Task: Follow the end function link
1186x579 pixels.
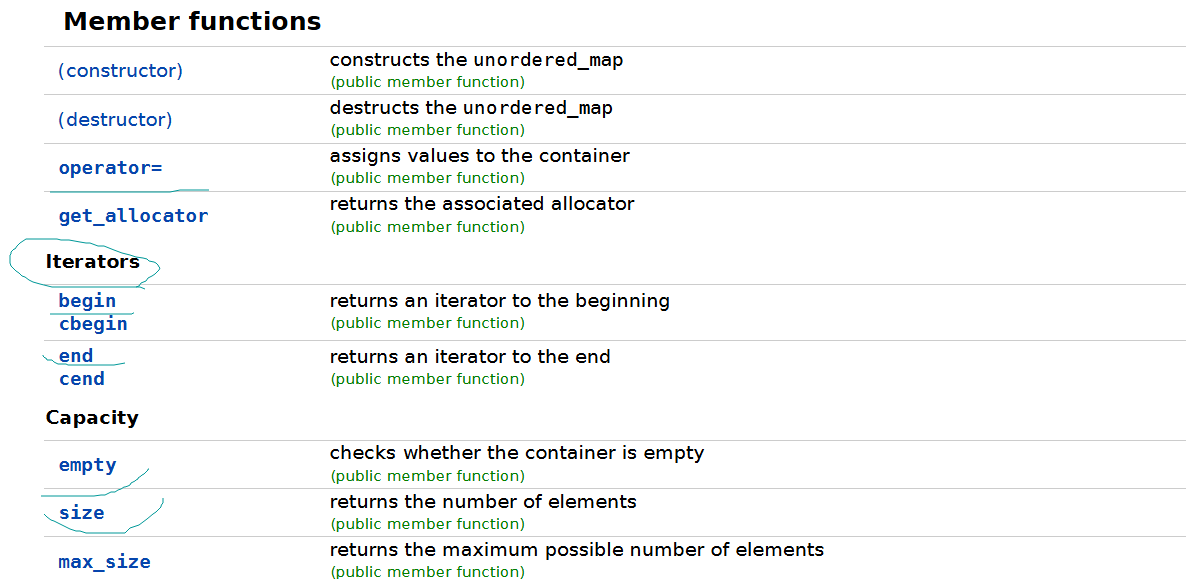Action: pyautogui.click(x=76, y=356)
